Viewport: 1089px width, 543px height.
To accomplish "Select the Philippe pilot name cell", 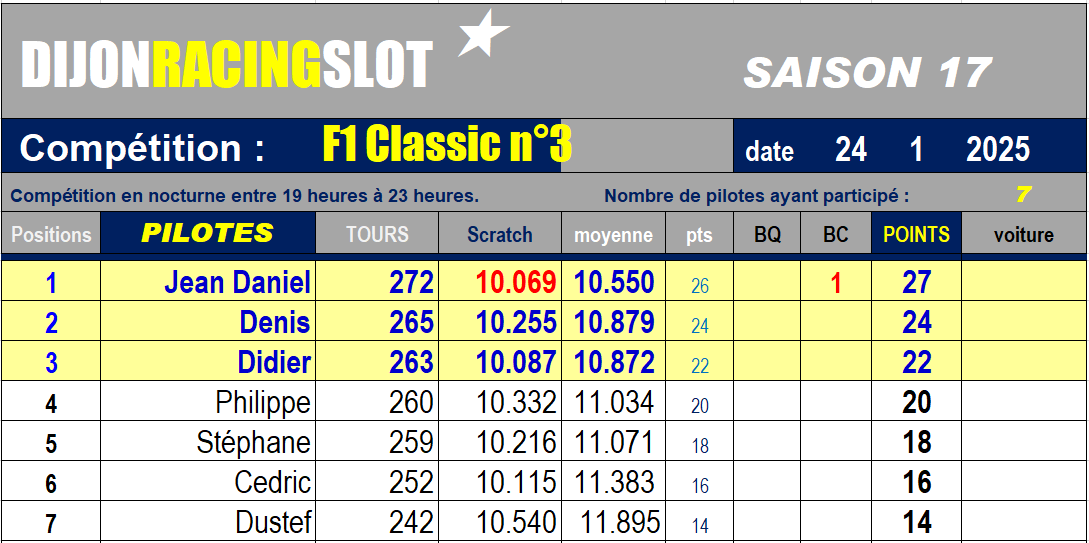I will pos(208,401).
